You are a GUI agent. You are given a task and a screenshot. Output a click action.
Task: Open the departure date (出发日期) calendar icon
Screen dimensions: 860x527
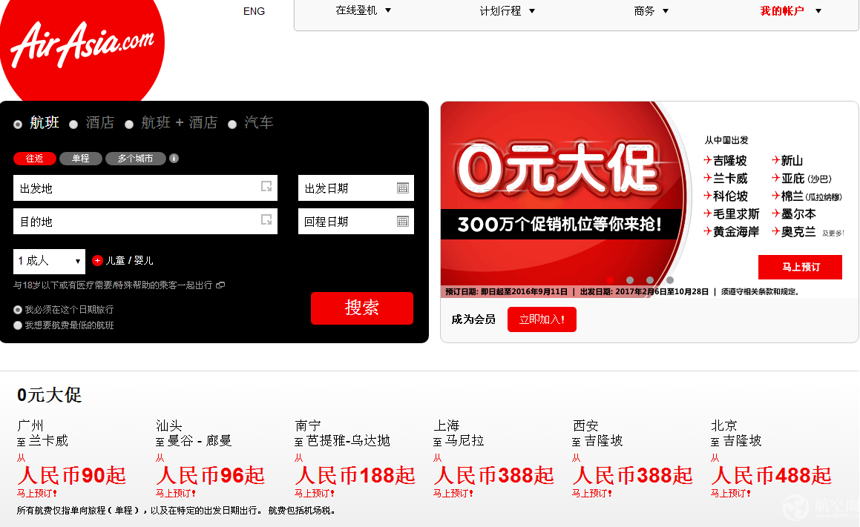click(x=402, y=188)
